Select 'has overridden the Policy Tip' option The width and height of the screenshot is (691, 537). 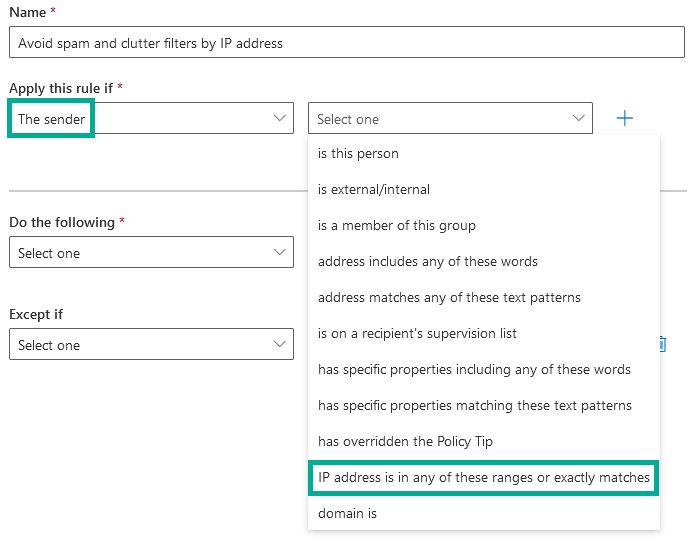(x=405, y=442)
